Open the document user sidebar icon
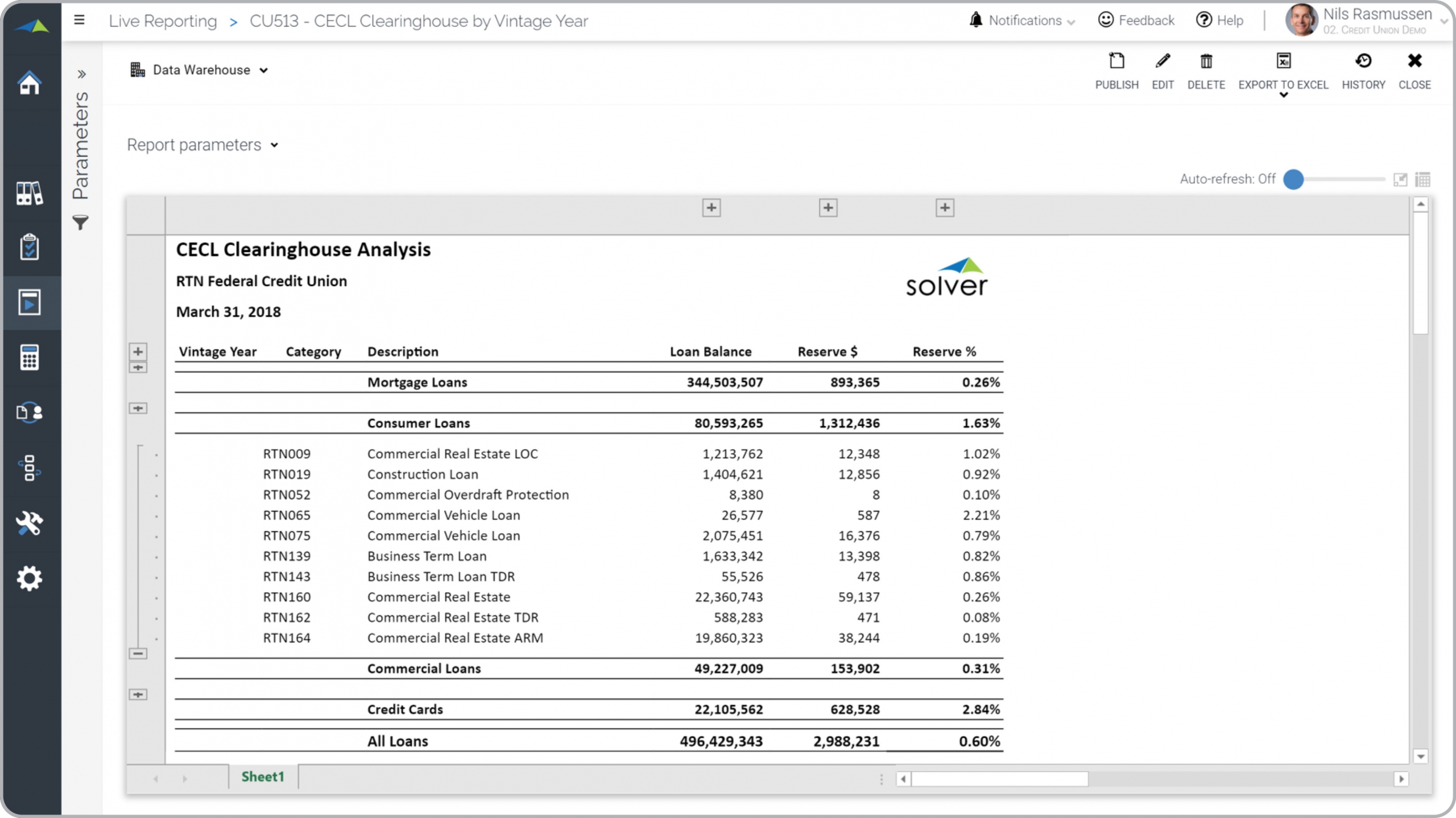Viewport: 1456px width, 818px height. (30, 412)
